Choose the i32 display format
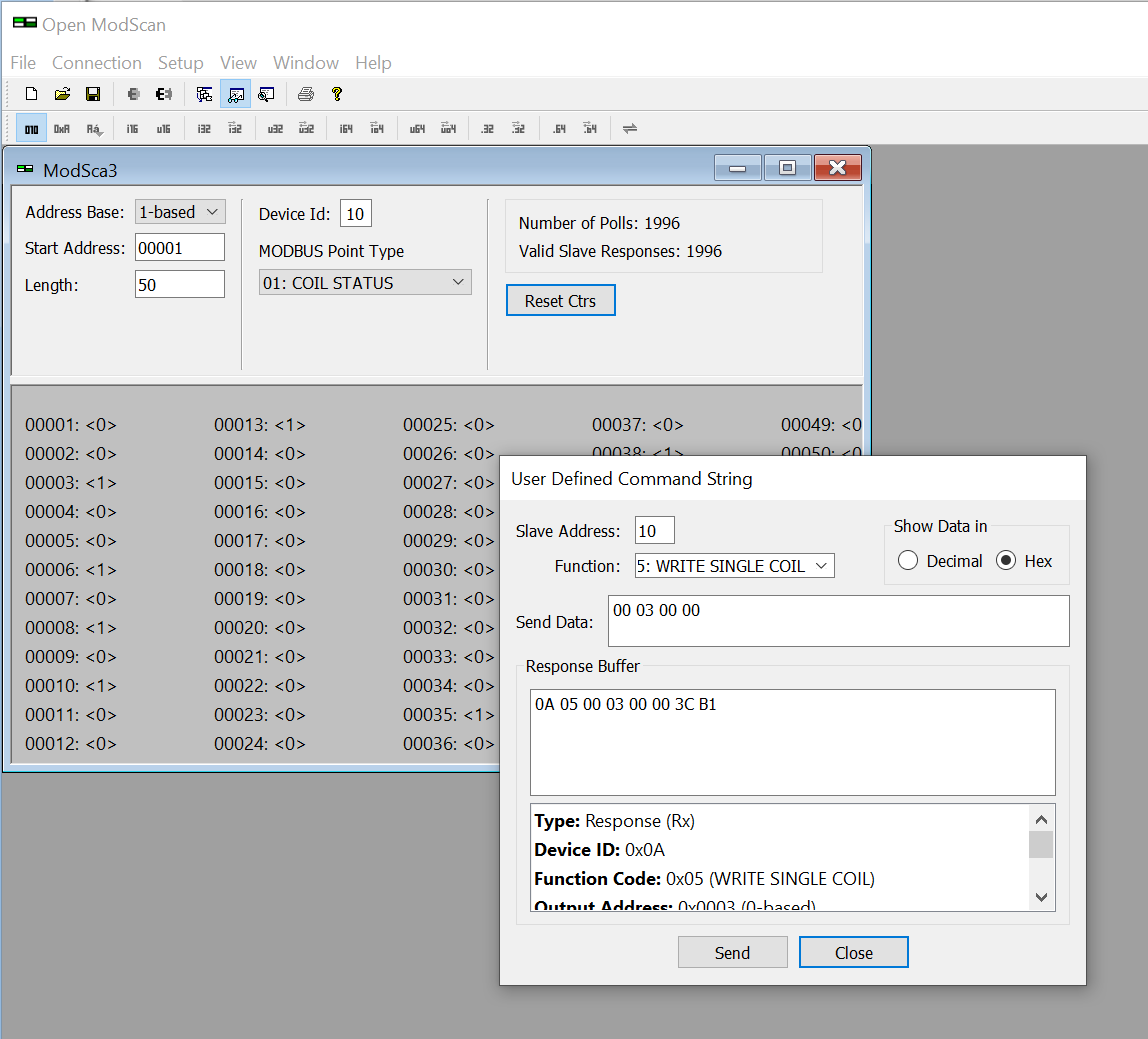 204,129
